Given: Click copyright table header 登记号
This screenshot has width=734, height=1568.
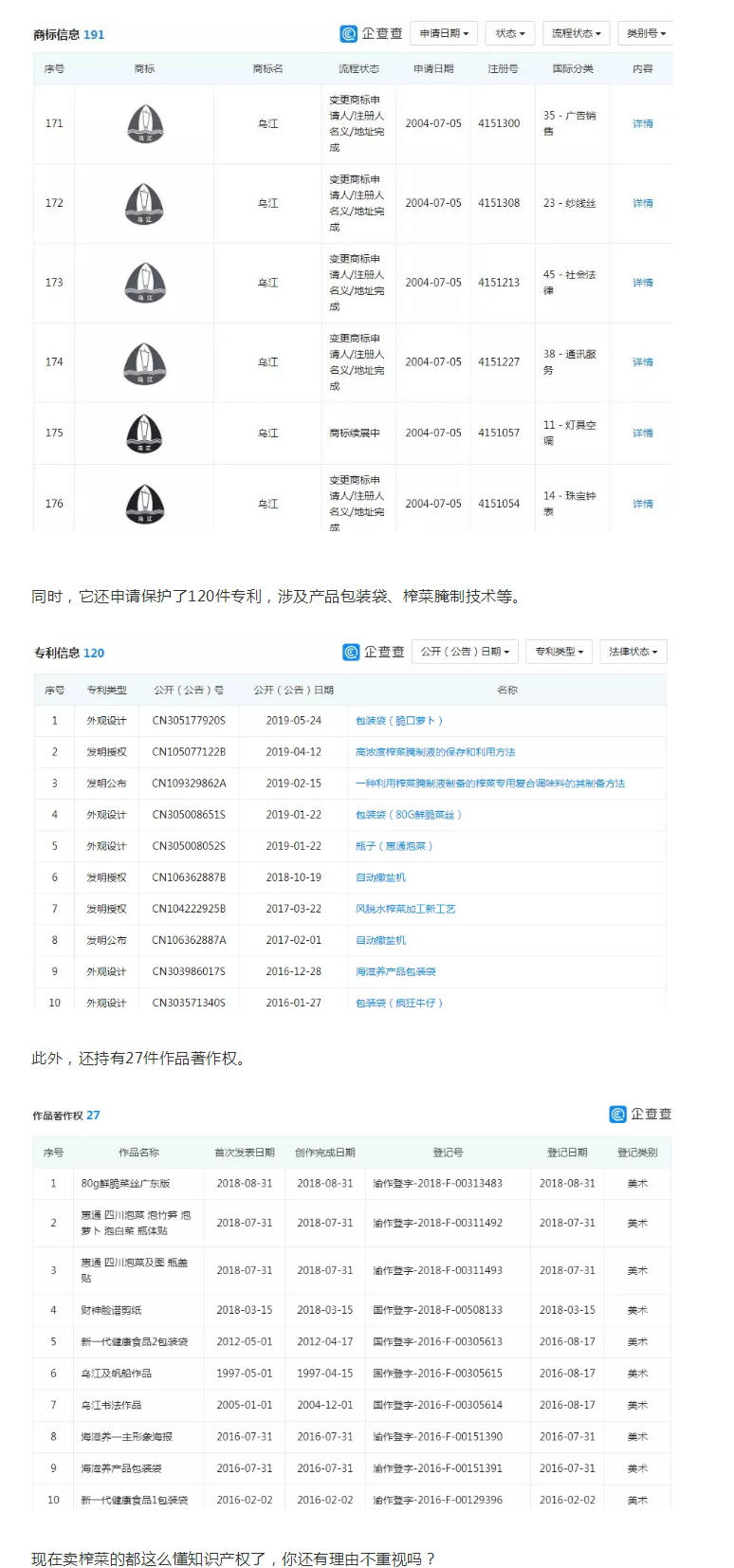Looking at the screenshot, I should point(448,1153).
